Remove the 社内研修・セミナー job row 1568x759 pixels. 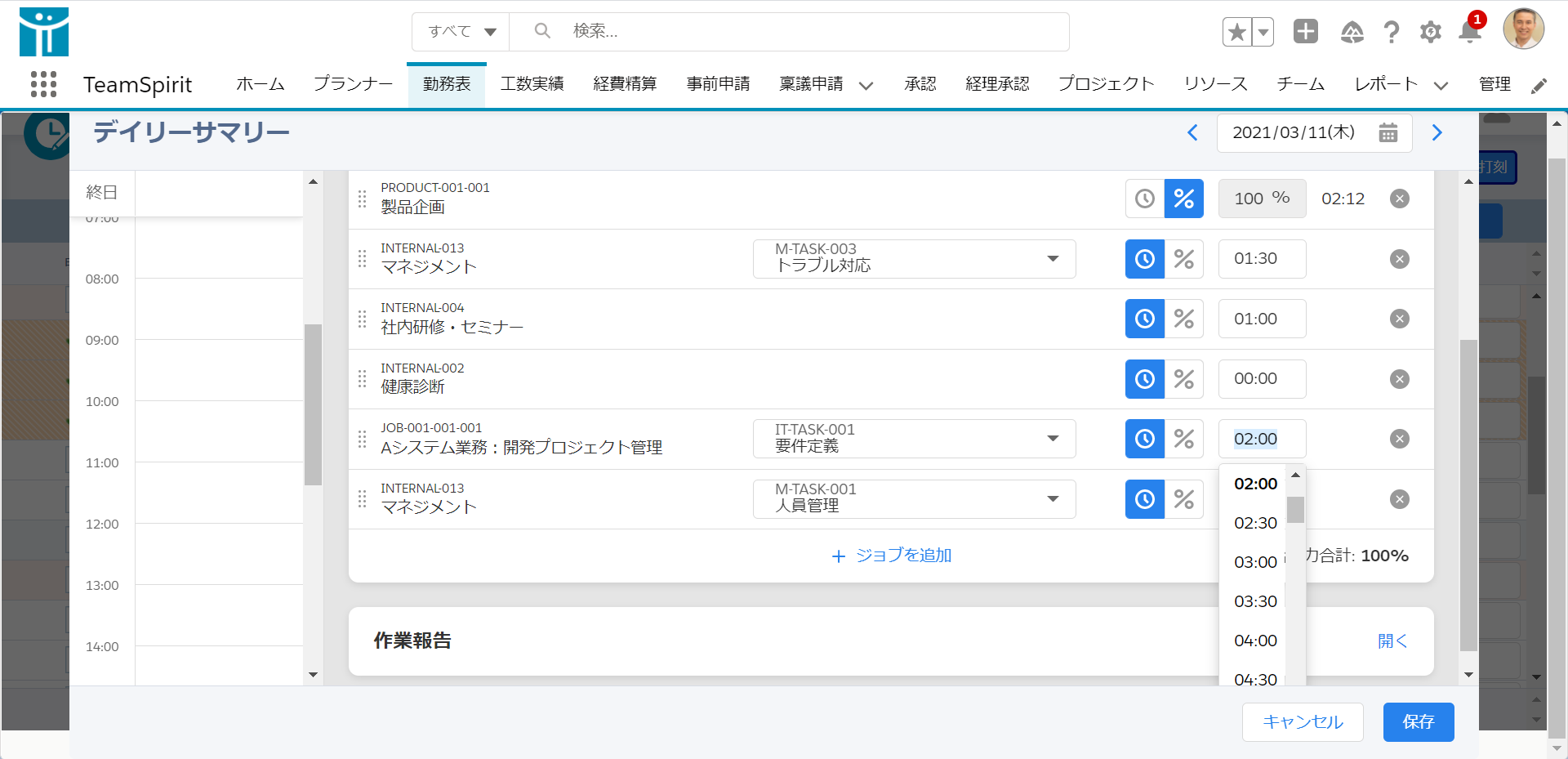coord(1400,319)
